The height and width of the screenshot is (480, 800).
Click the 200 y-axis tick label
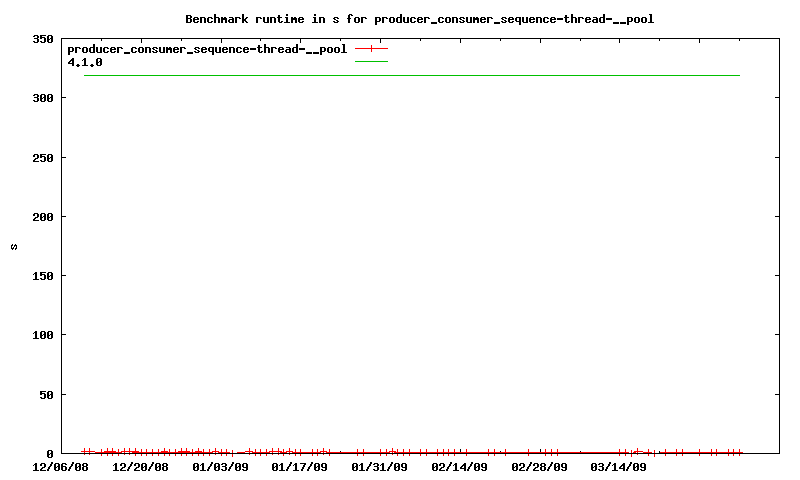(42, 217)
